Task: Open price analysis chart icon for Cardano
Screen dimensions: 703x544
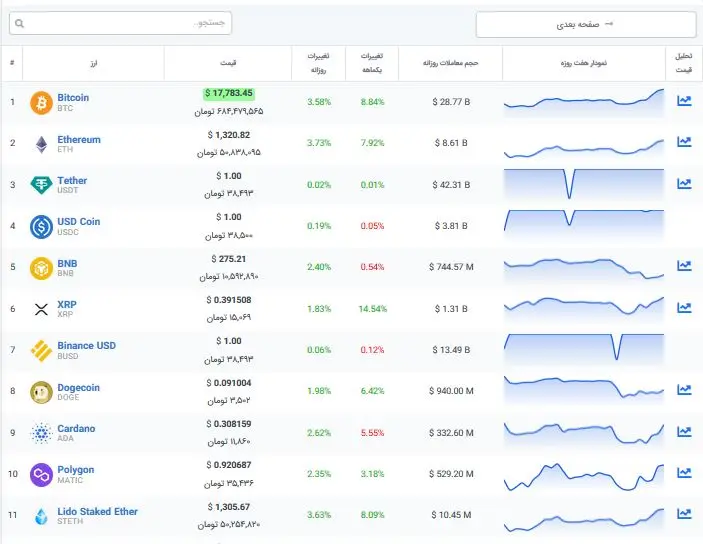Action: [684, 432]
